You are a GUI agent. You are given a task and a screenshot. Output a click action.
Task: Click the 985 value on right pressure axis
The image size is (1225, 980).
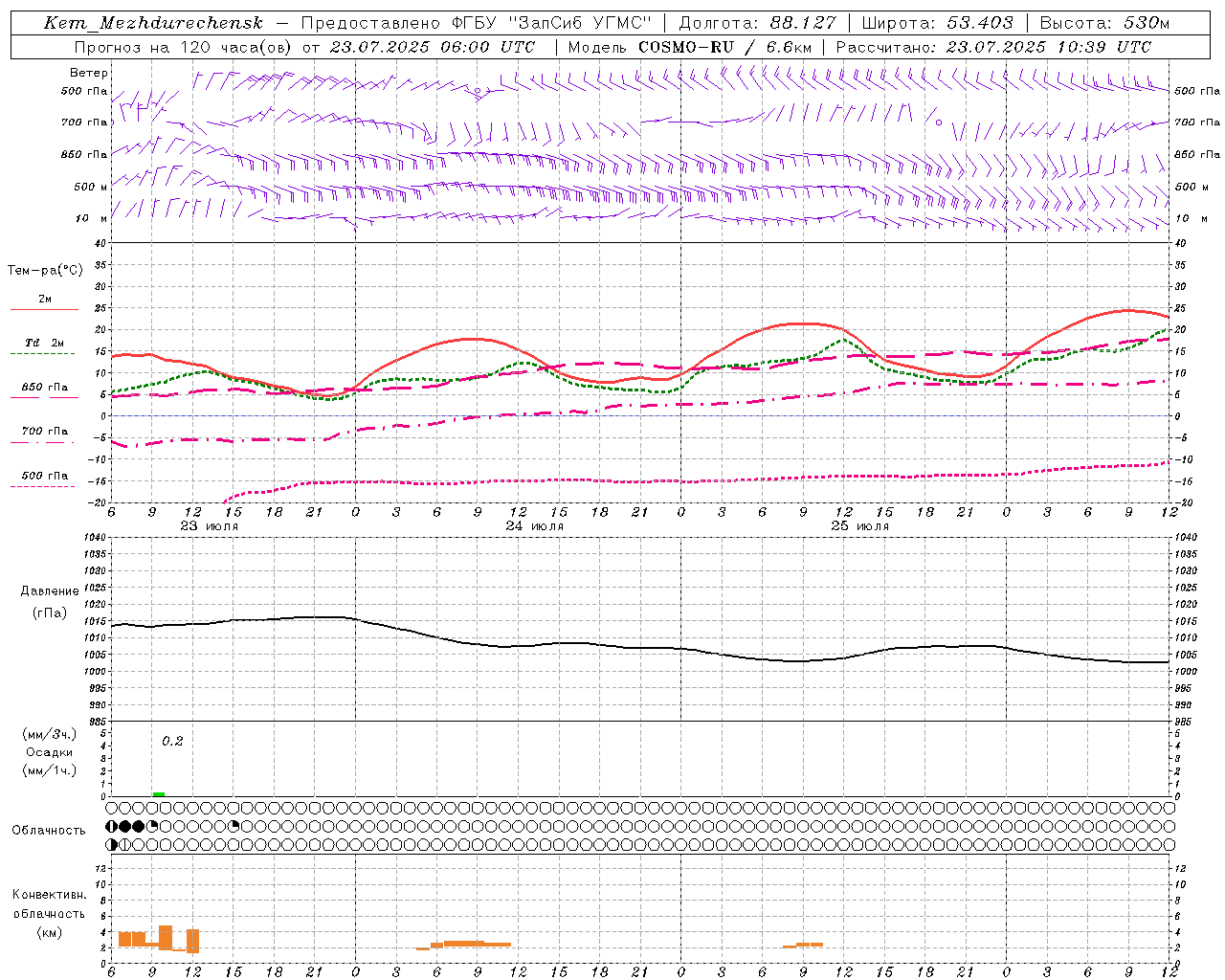click(1184, 722)
